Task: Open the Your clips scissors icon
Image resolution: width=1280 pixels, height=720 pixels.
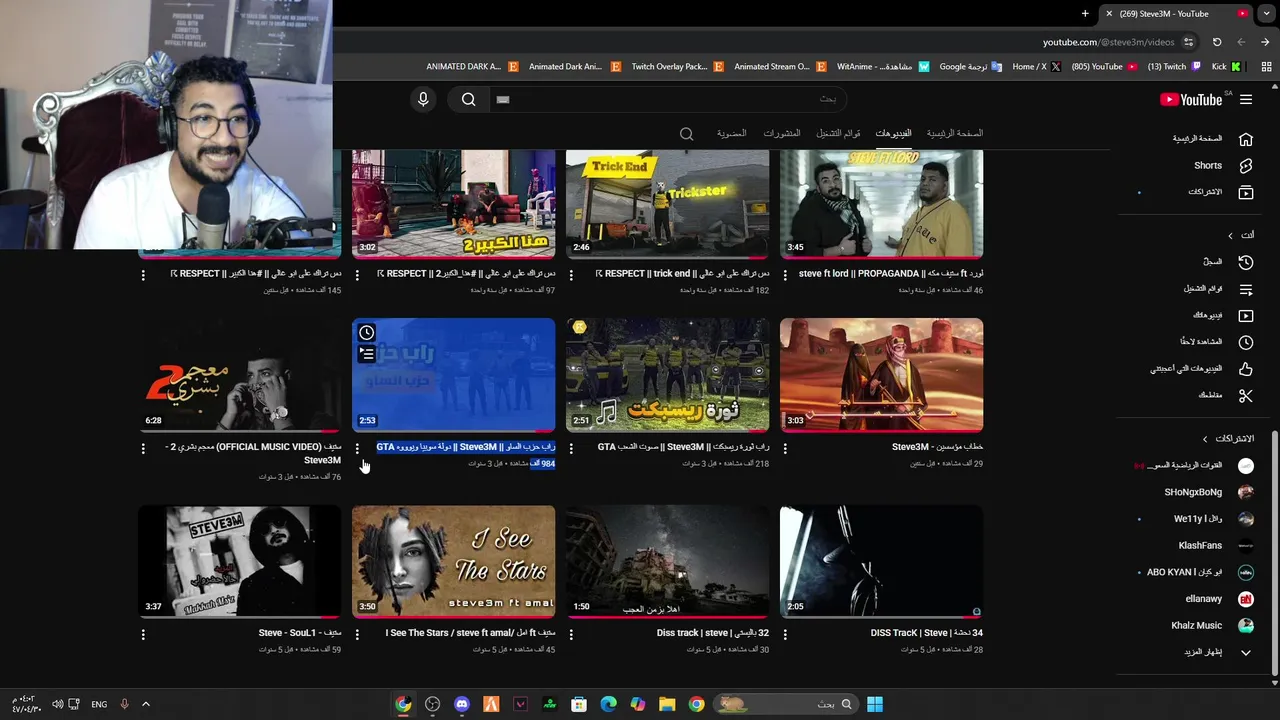Action: coord(1245,395)
